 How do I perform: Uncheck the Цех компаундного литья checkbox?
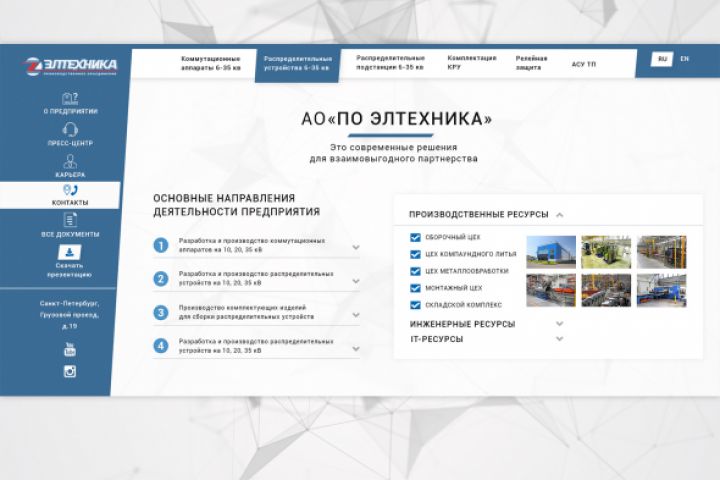pos(415,254)
